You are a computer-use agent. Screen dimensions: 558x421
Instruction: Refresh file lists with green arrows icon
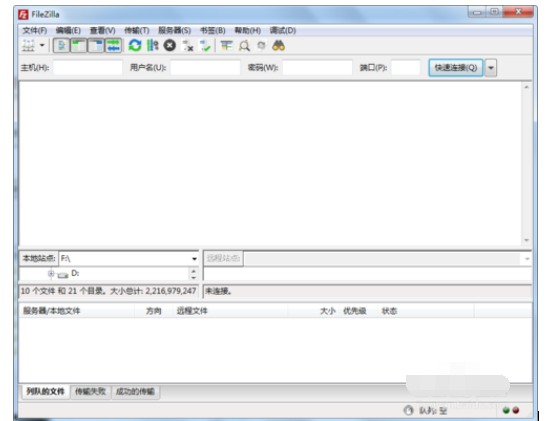tap(135, 46)
